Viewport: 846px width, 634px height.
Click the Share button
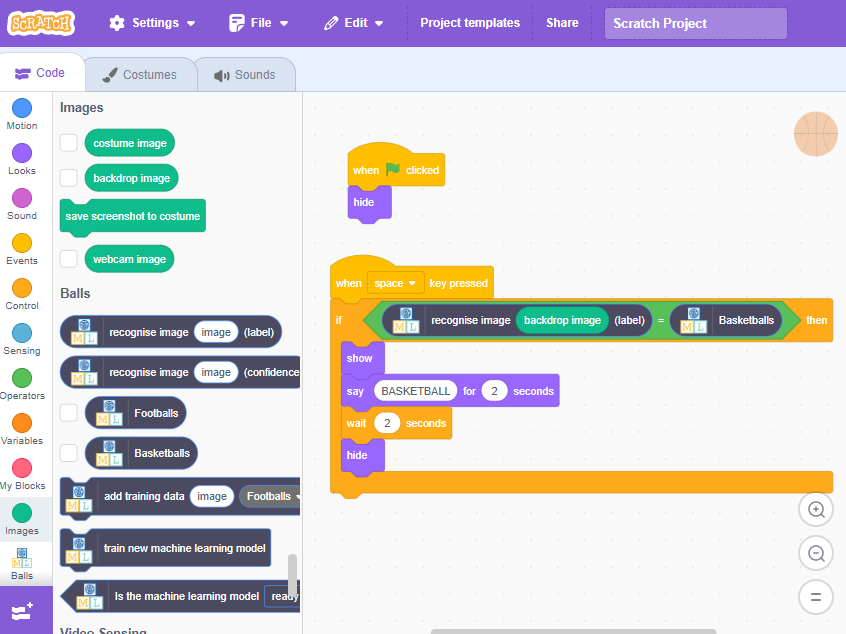pos(562,23)
